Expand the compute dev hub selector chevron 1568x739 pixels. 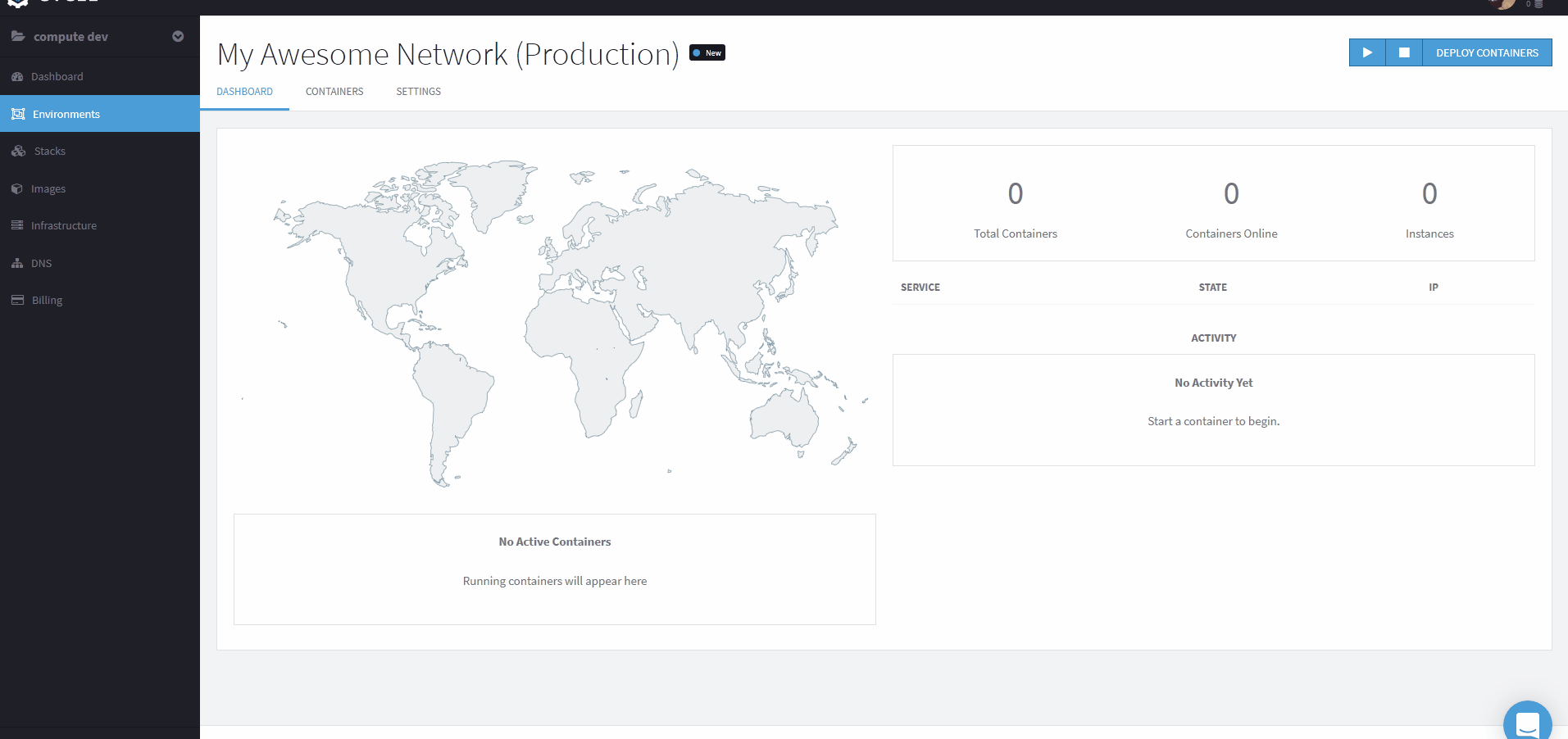(x=178, y=36)
